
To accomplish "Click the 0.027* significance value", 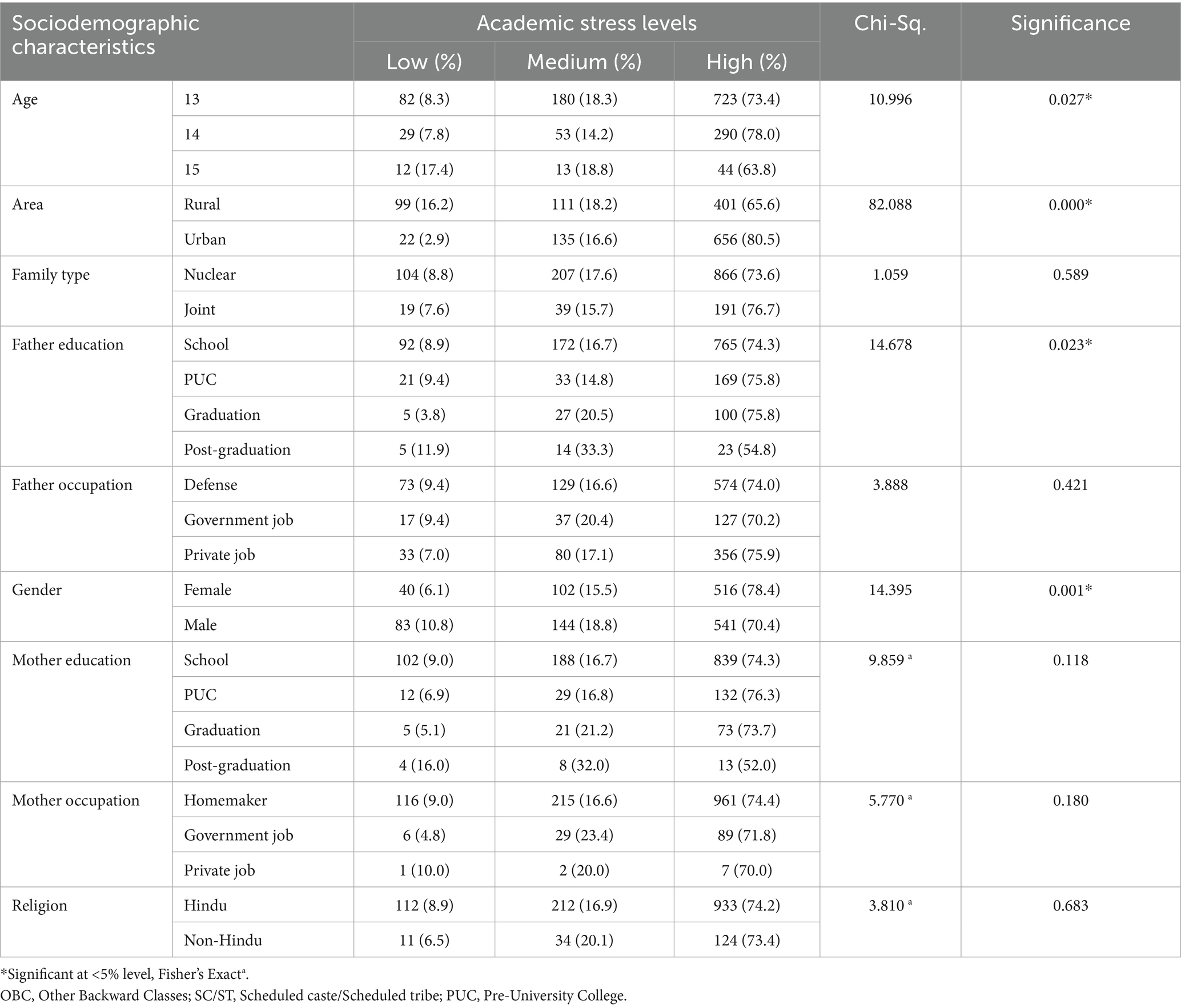I will (x=1070, y=99).
